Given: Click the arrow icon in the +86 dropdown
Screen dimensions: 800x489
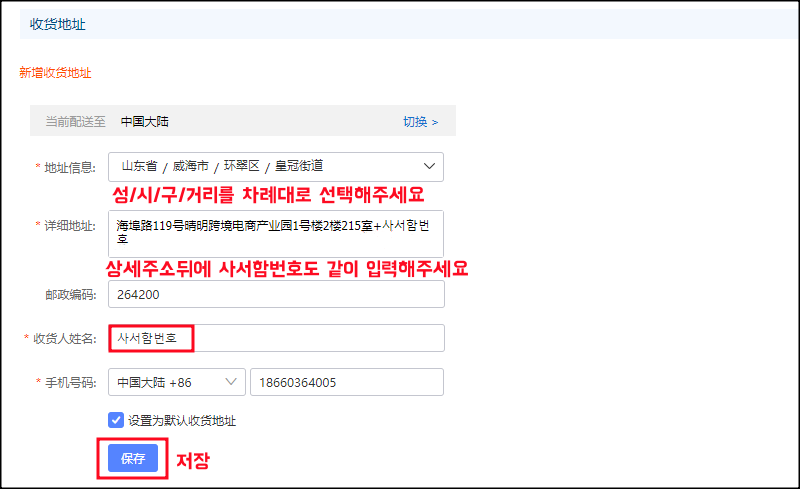Looking at the screenshot, I should pyautogui.click(x=231, y=381).
